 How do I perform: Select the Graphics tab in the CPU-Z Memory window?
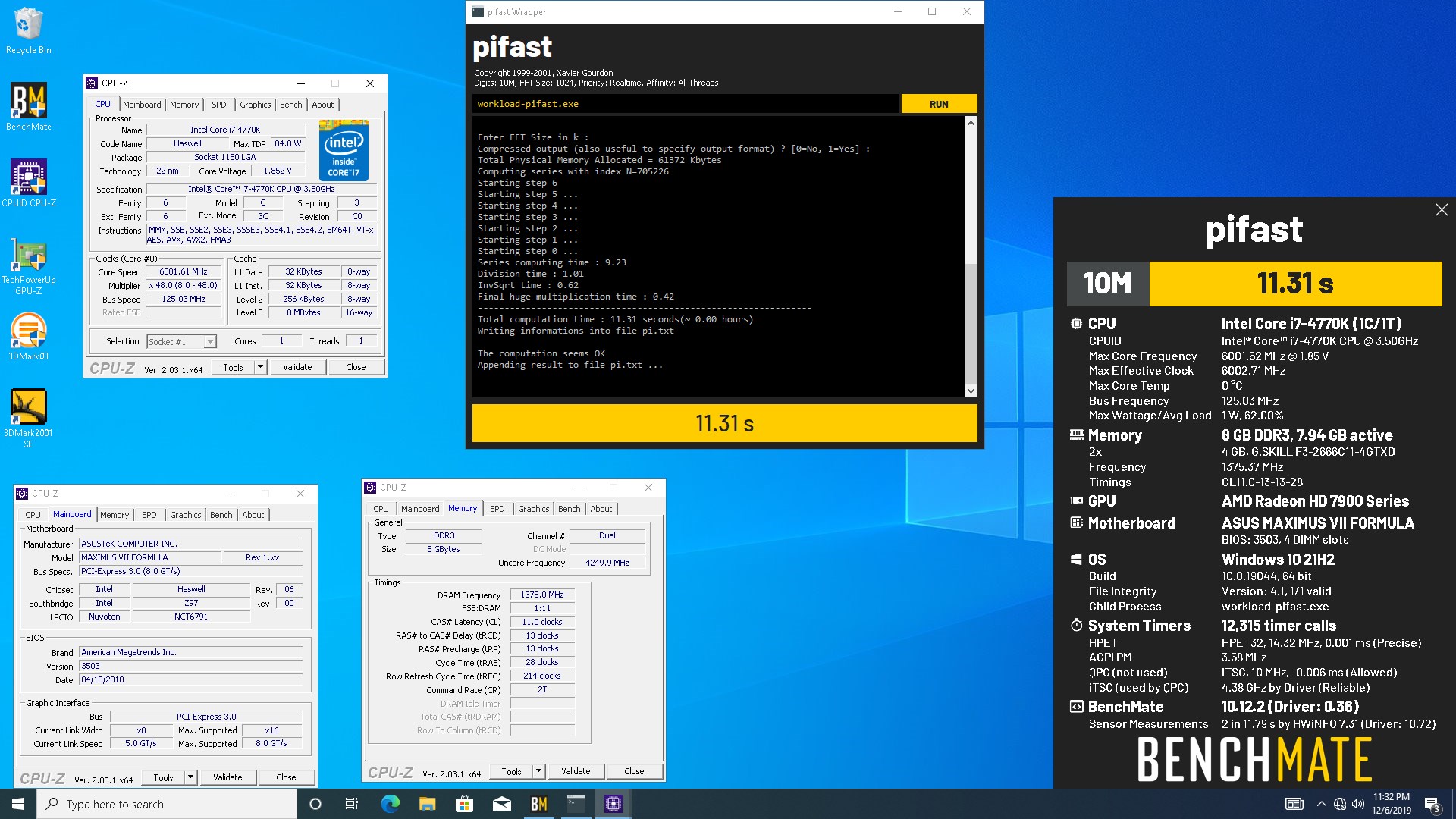pyautogui.click(x=534, y=509)
